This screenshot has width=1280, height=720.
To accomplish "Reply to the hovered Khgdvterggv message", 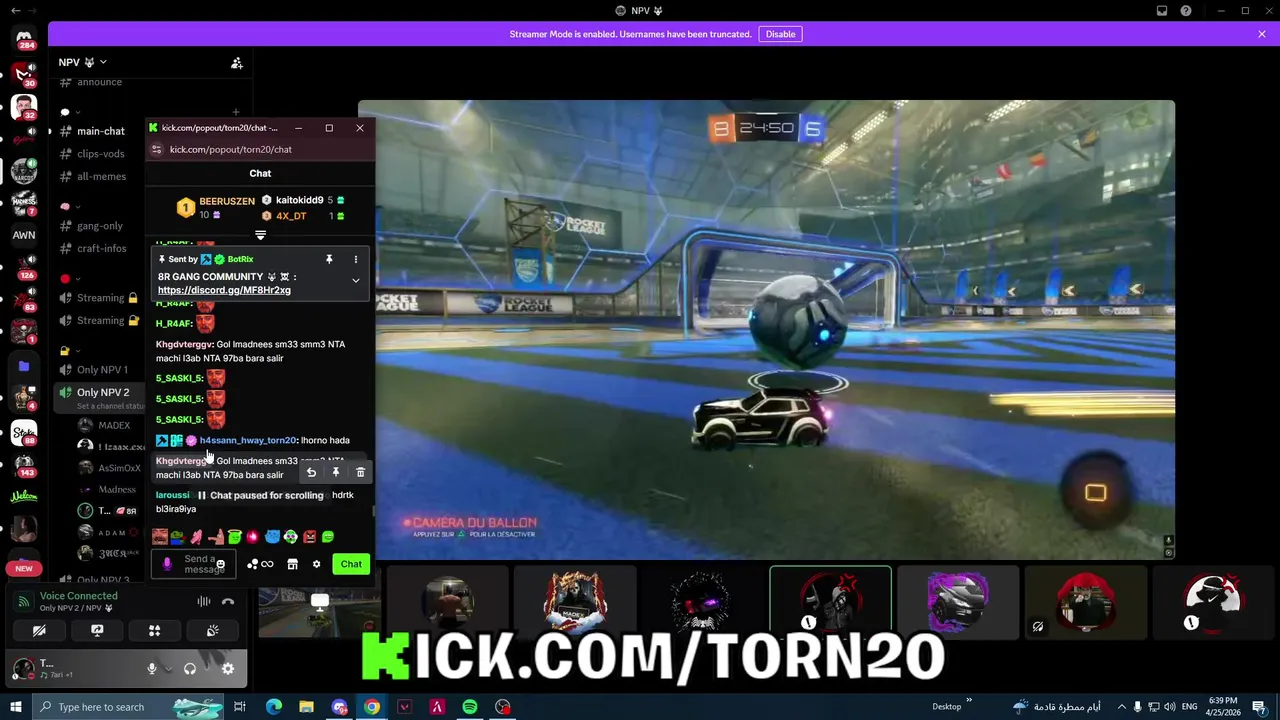I will (x=311, y=472).
